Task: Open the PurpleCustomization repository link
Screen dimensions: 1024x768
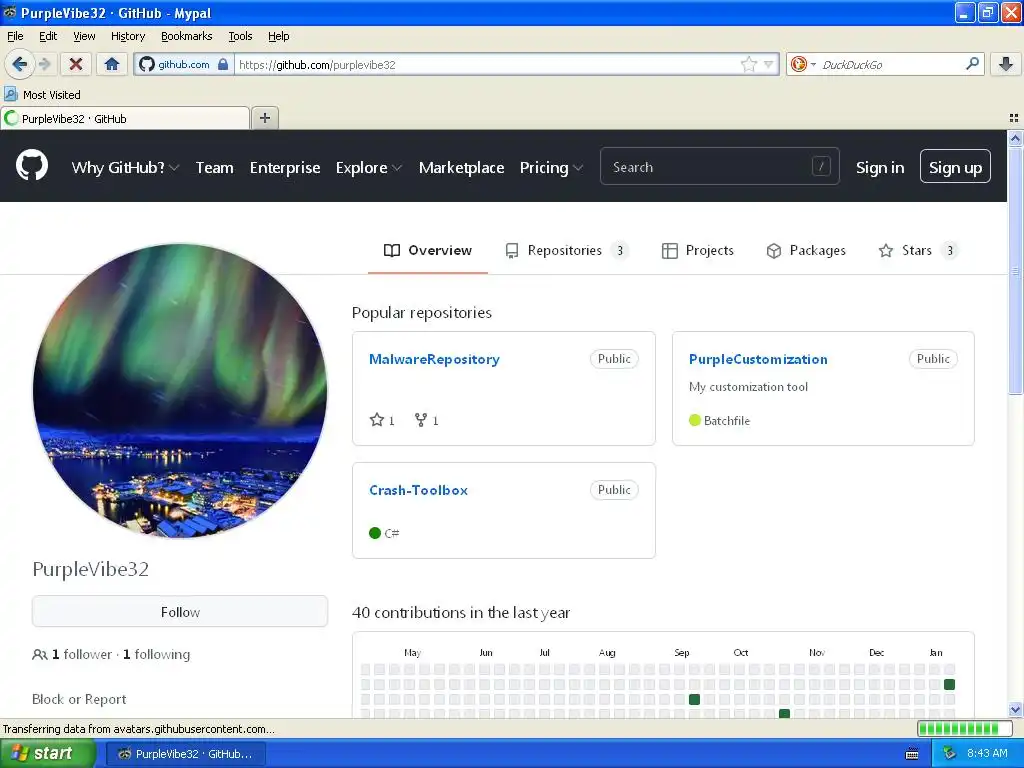Action: point(758,359)
